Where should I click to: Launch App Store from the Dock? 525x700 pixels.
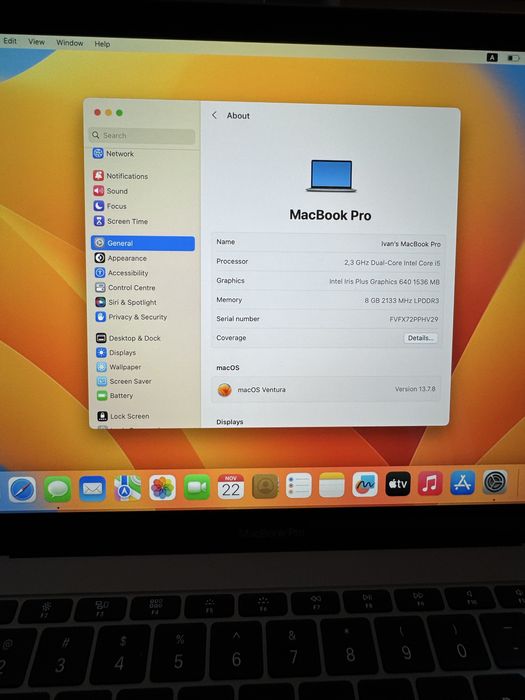click(462, 483)
